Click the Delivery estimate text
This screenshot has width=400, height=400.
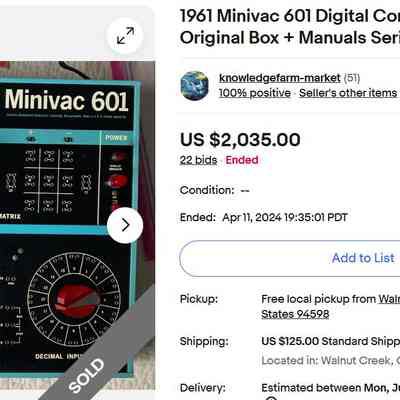(x=331, y=388)
